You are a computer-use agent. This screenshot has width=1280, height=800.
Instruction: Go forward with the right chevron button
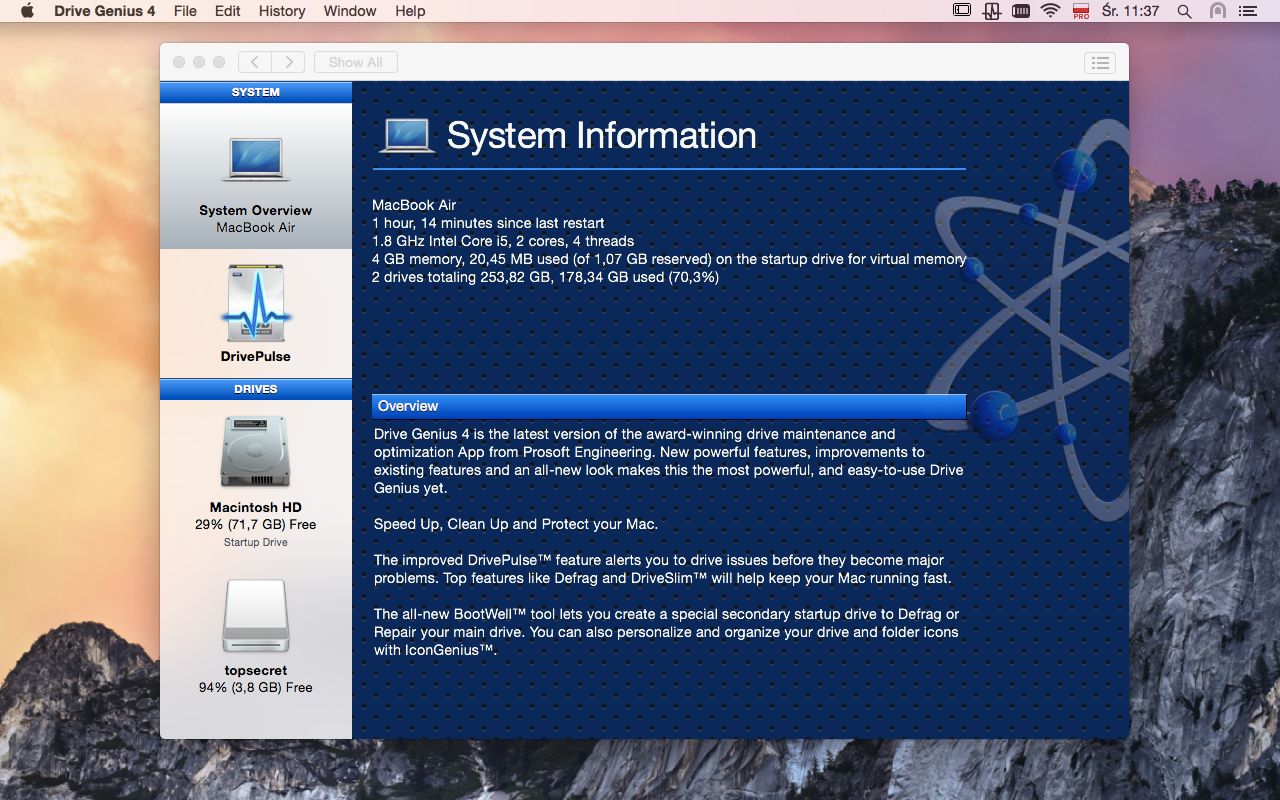coord(289,62)
